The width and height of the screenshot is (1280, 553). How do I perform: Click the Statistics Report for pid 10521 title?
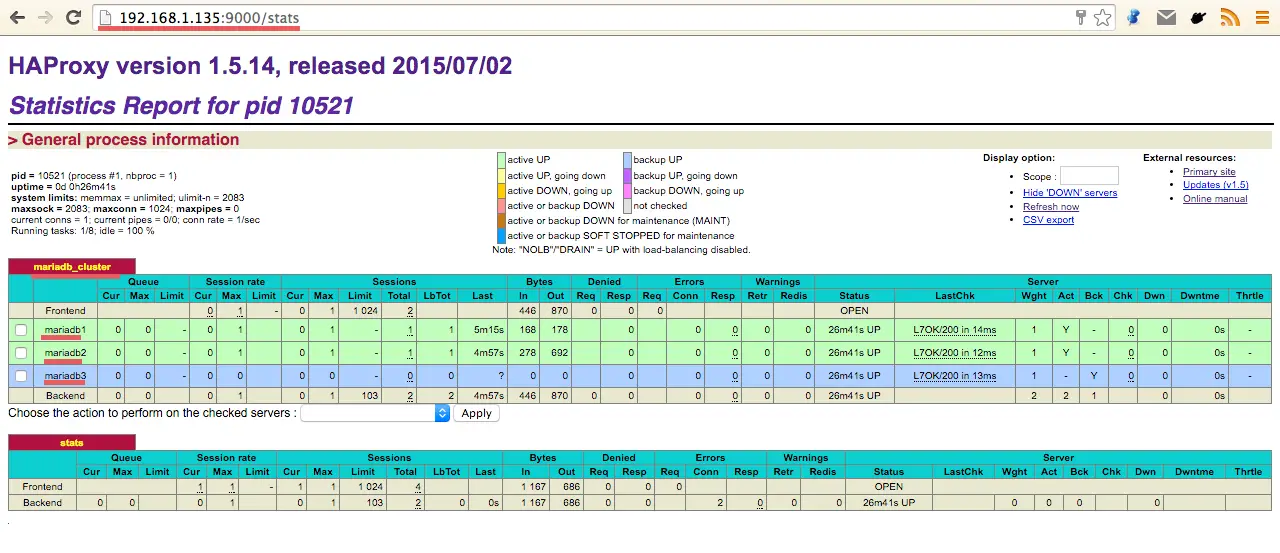click(181, 105)
